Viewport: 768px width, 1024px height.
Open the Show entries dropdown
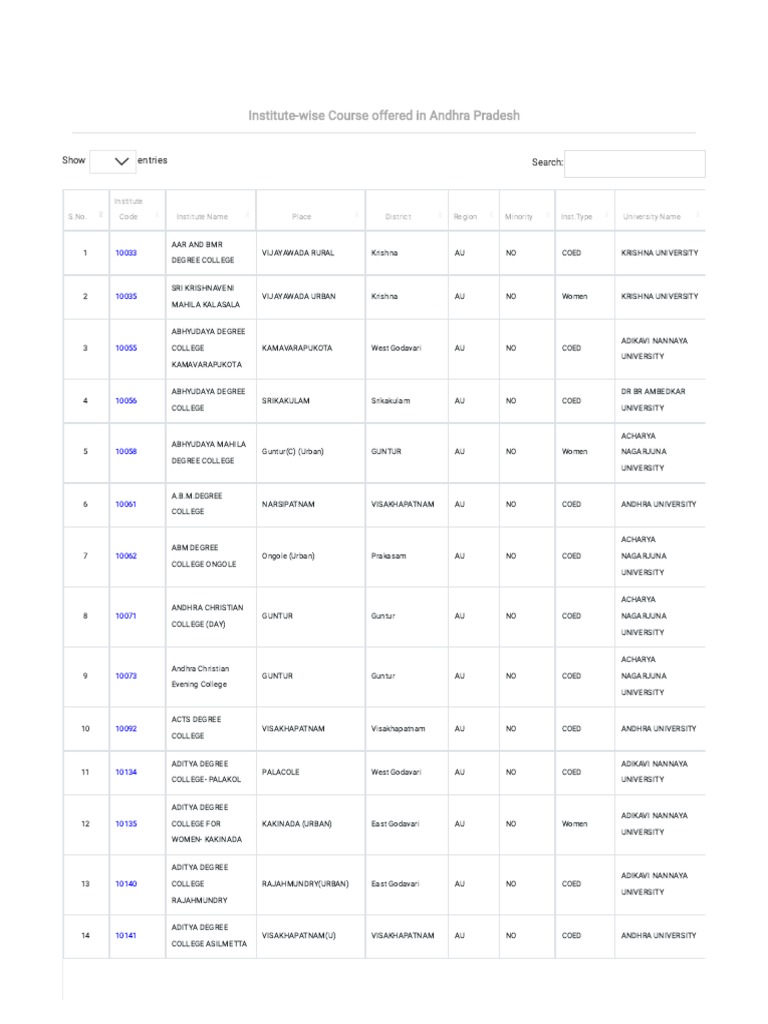[113, 161]
